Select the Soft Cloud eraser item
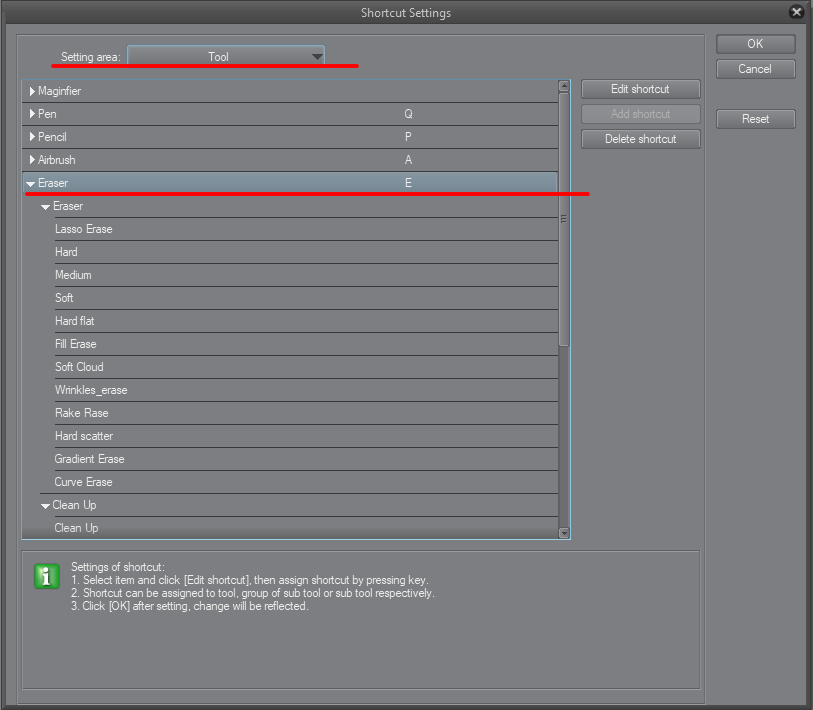 pyautogui.click(x=79, y=367)
